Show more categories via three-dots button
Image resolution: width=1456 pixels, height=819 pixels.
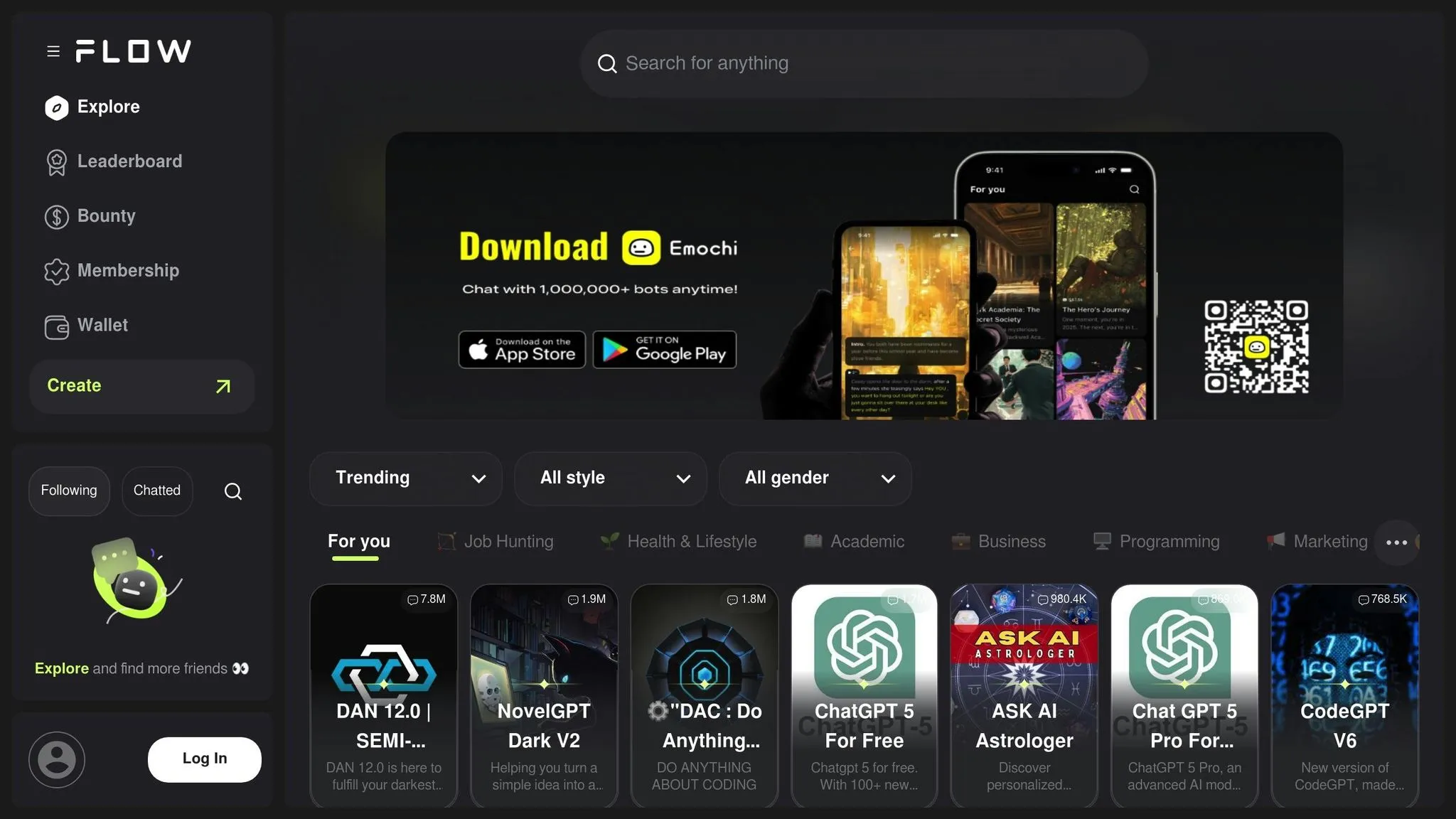tap(1396, 542)
